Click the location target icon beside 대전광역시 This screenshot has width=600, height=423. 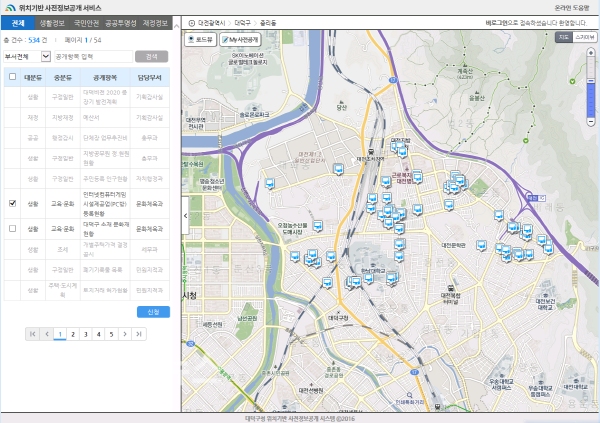pos(192,21)
